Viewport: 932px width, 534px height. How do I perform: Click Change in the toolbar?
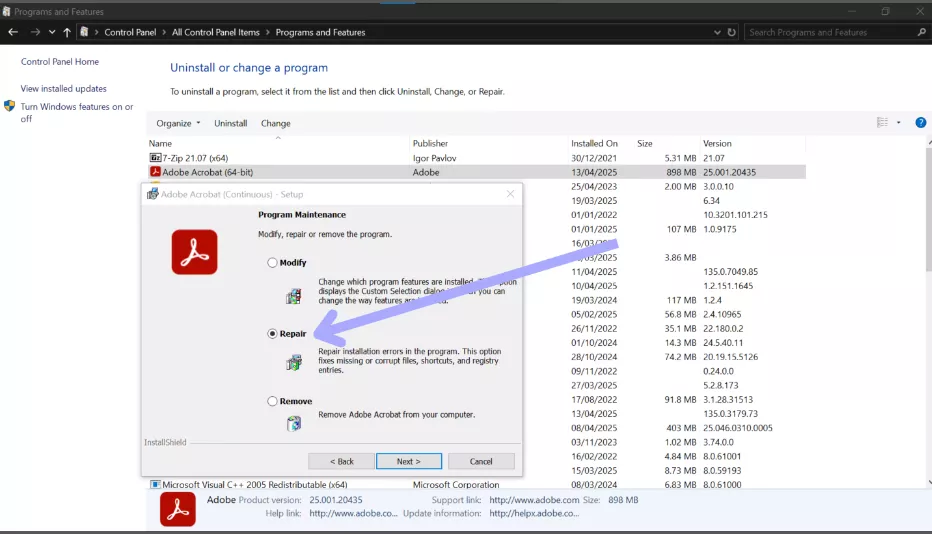pos(276,123)
